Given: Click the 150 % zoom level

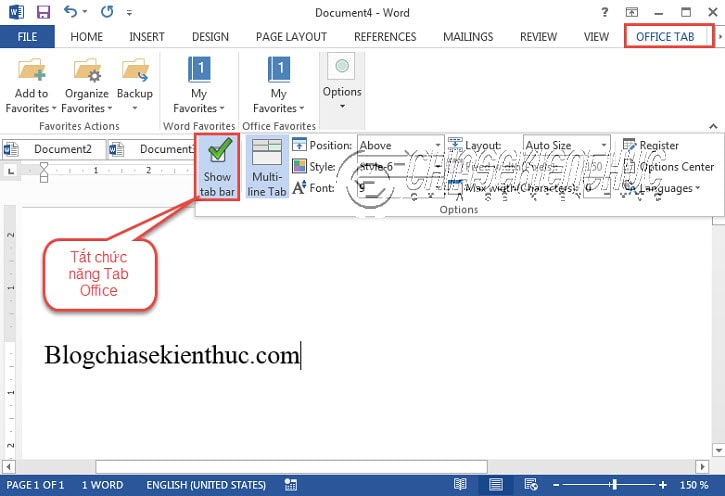Looking at the screenshot, I should [x=694, y=485].
